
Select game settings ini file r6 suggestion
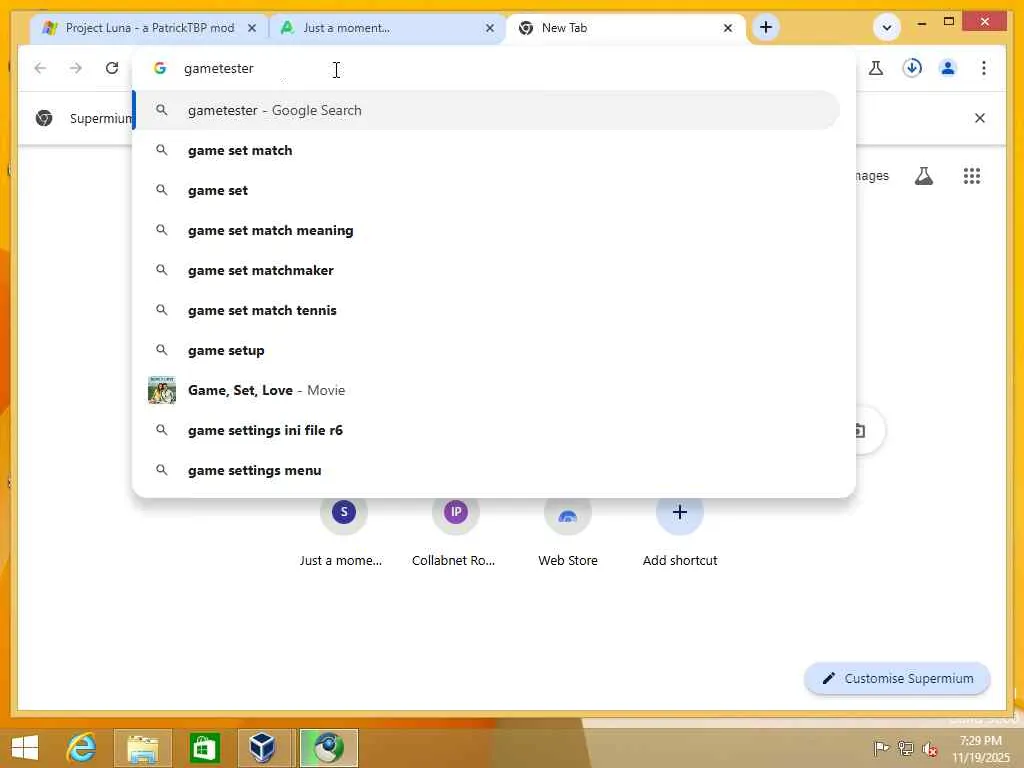point(486,430)
